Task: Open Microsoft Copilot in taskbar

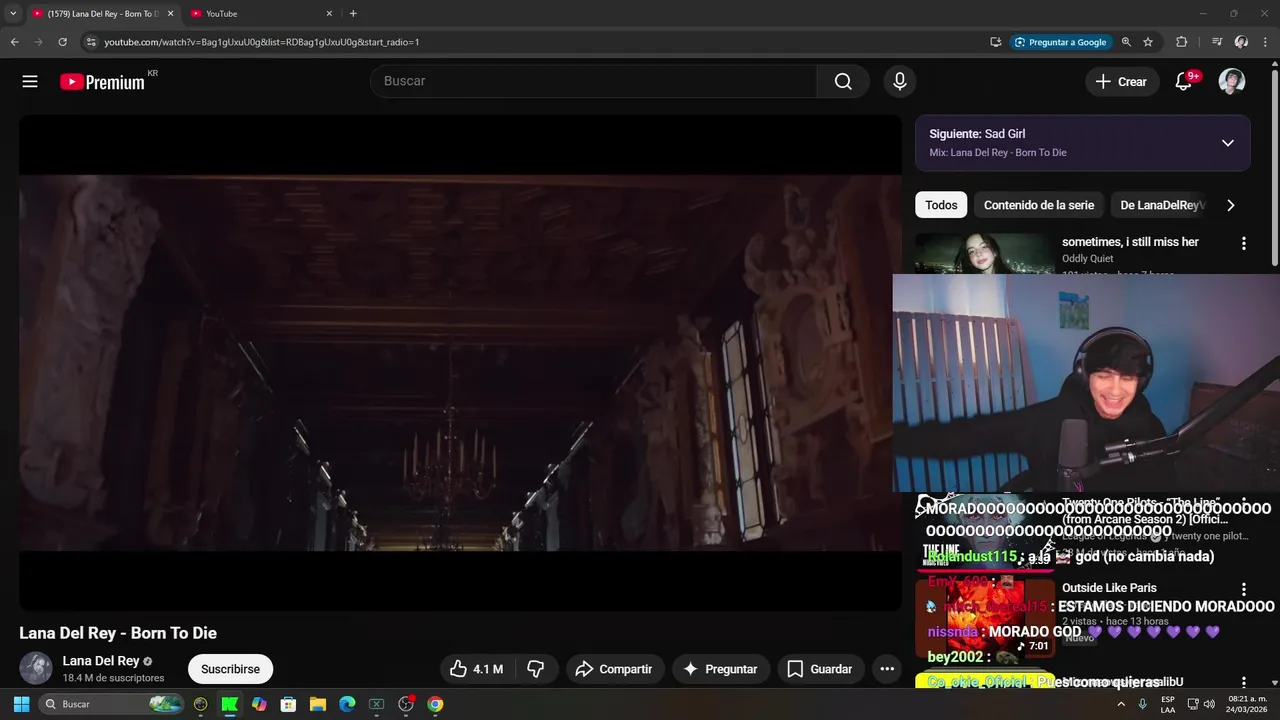Action: point(259,704)
